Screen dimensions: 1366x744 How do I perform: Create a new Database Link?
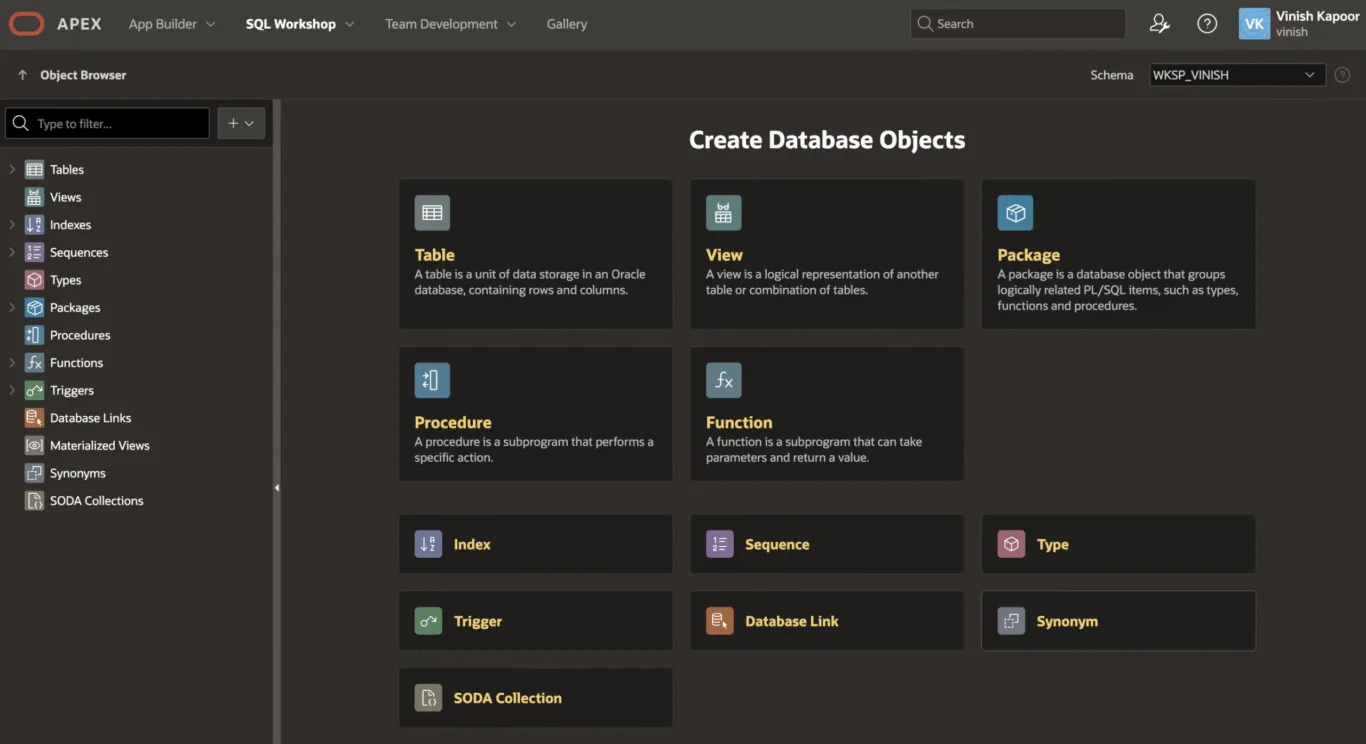point(827,621)
